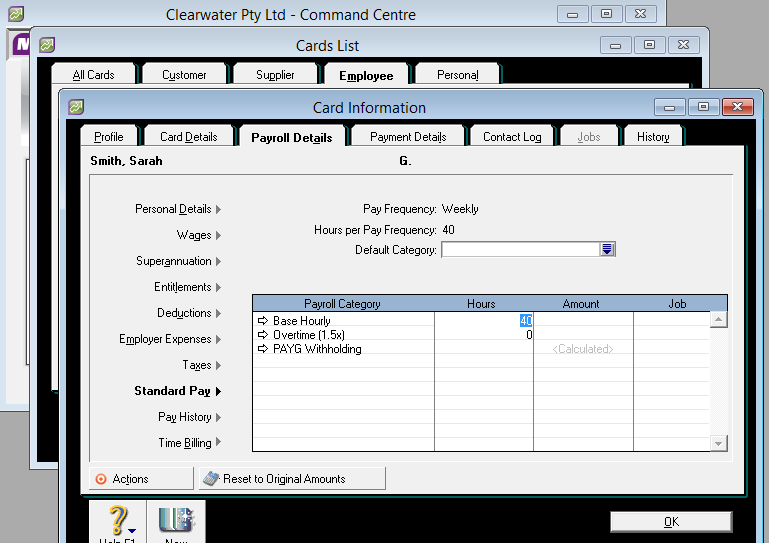Image resolution: width=769 pixels, height=543 pixels.
Task: Open the Taxes section
Action: coord(202,365)
